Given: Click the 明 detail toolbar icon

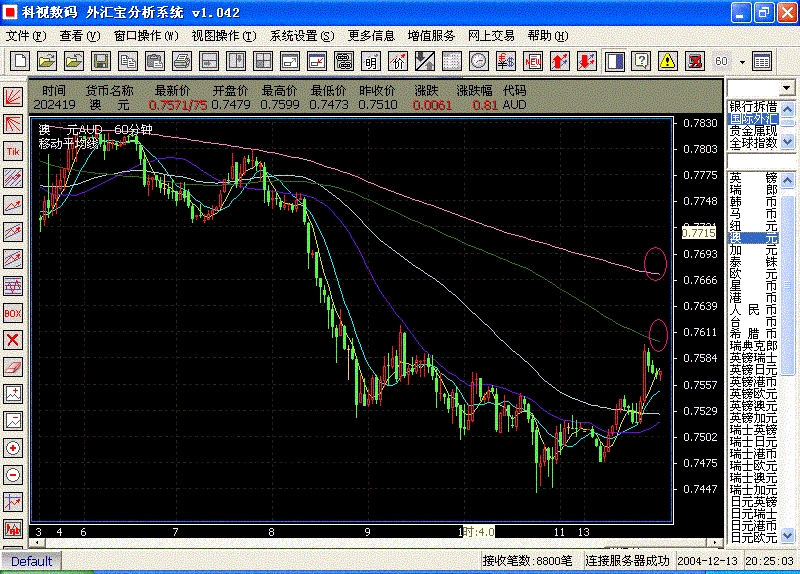Looking at the screenshot, I should (x=371, y=61).
